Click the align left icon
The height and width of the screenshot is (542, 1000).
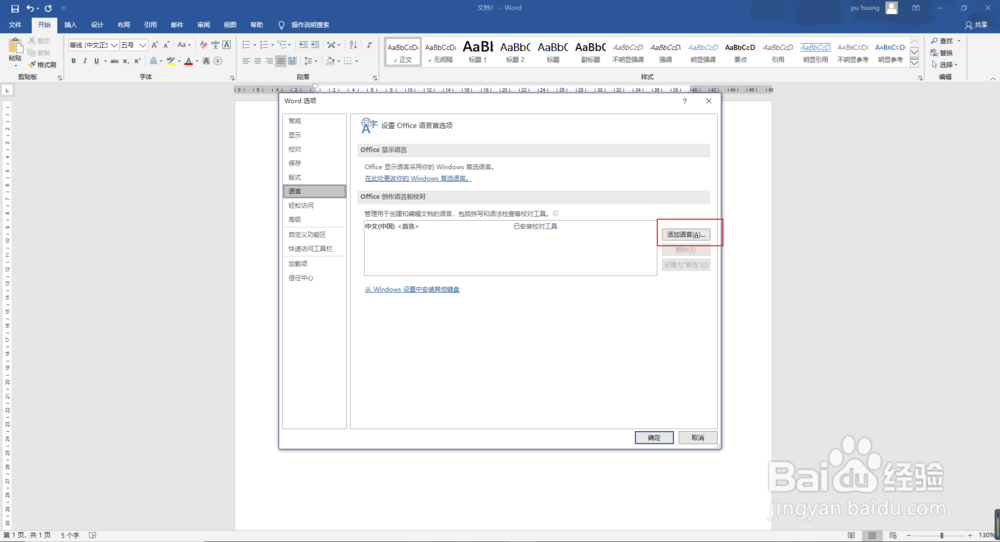246,61
